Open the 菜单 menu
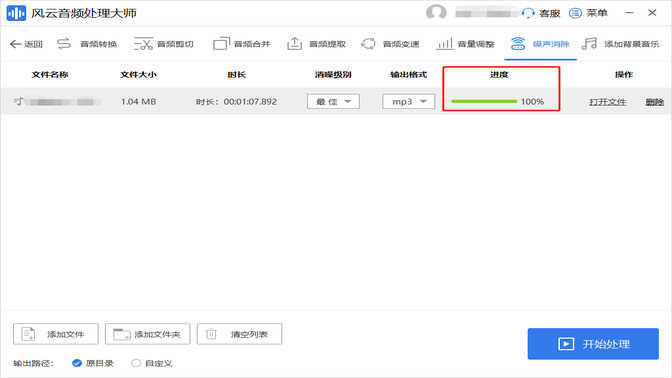The image size is (672, 378). 588,13
